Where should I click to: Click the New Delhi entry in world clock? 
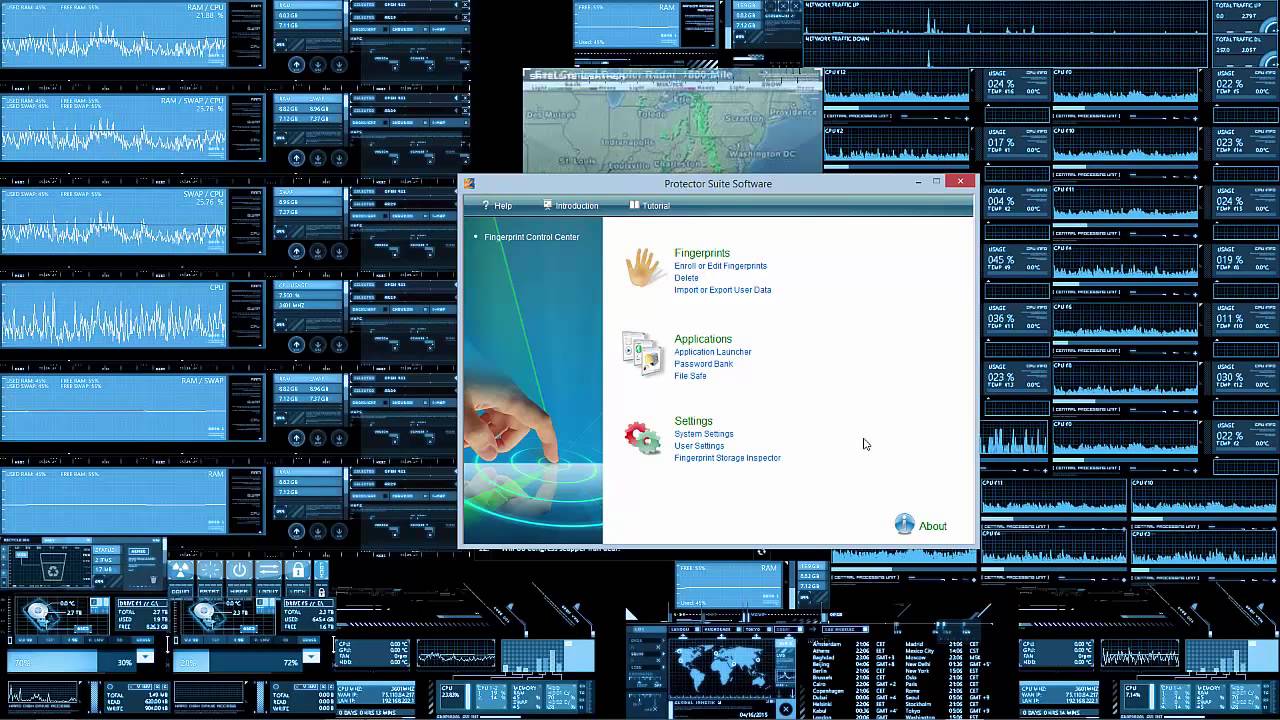point(917,664)
